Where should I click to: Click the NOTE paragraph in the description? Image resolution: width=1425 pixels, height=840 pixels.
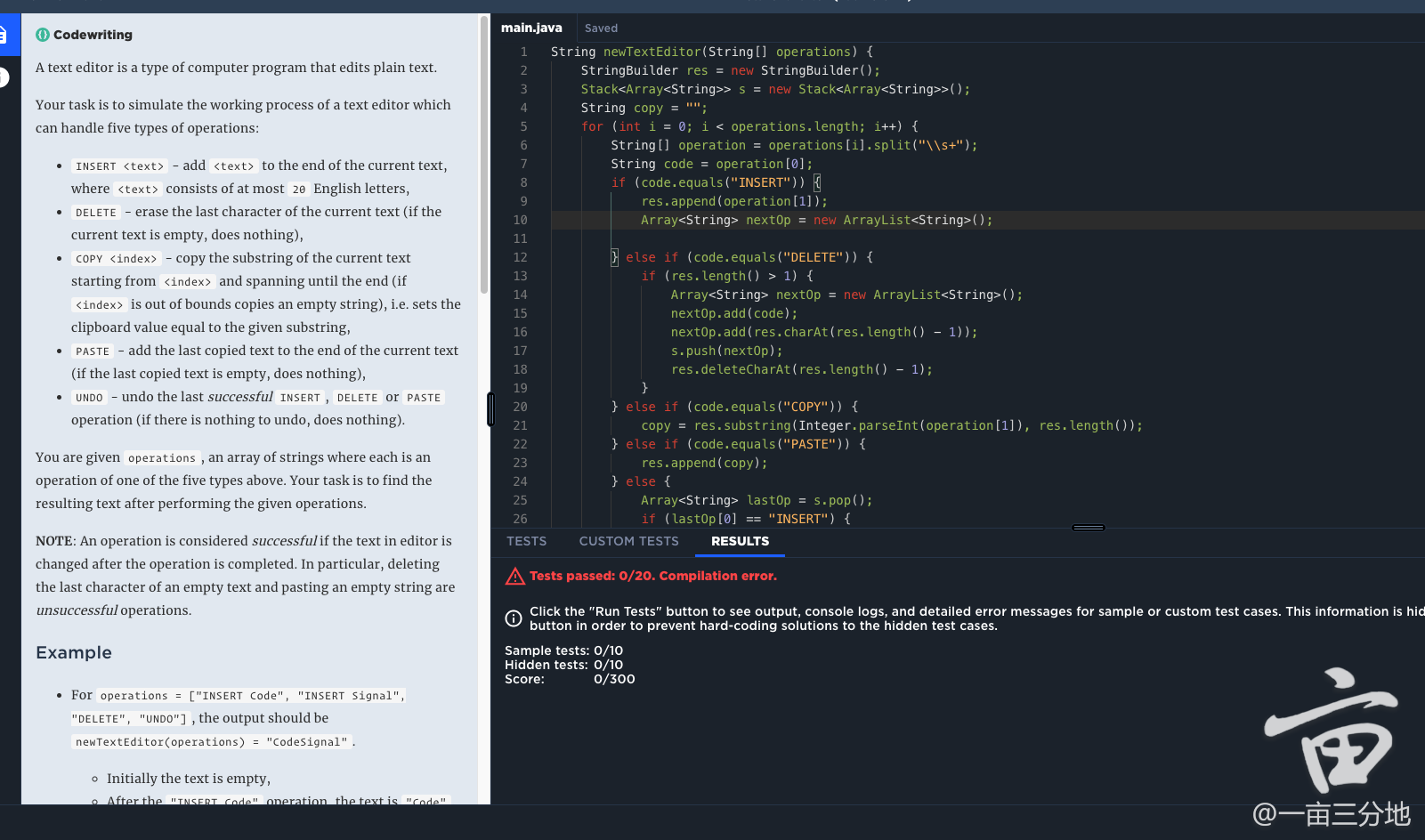point(246,576)
